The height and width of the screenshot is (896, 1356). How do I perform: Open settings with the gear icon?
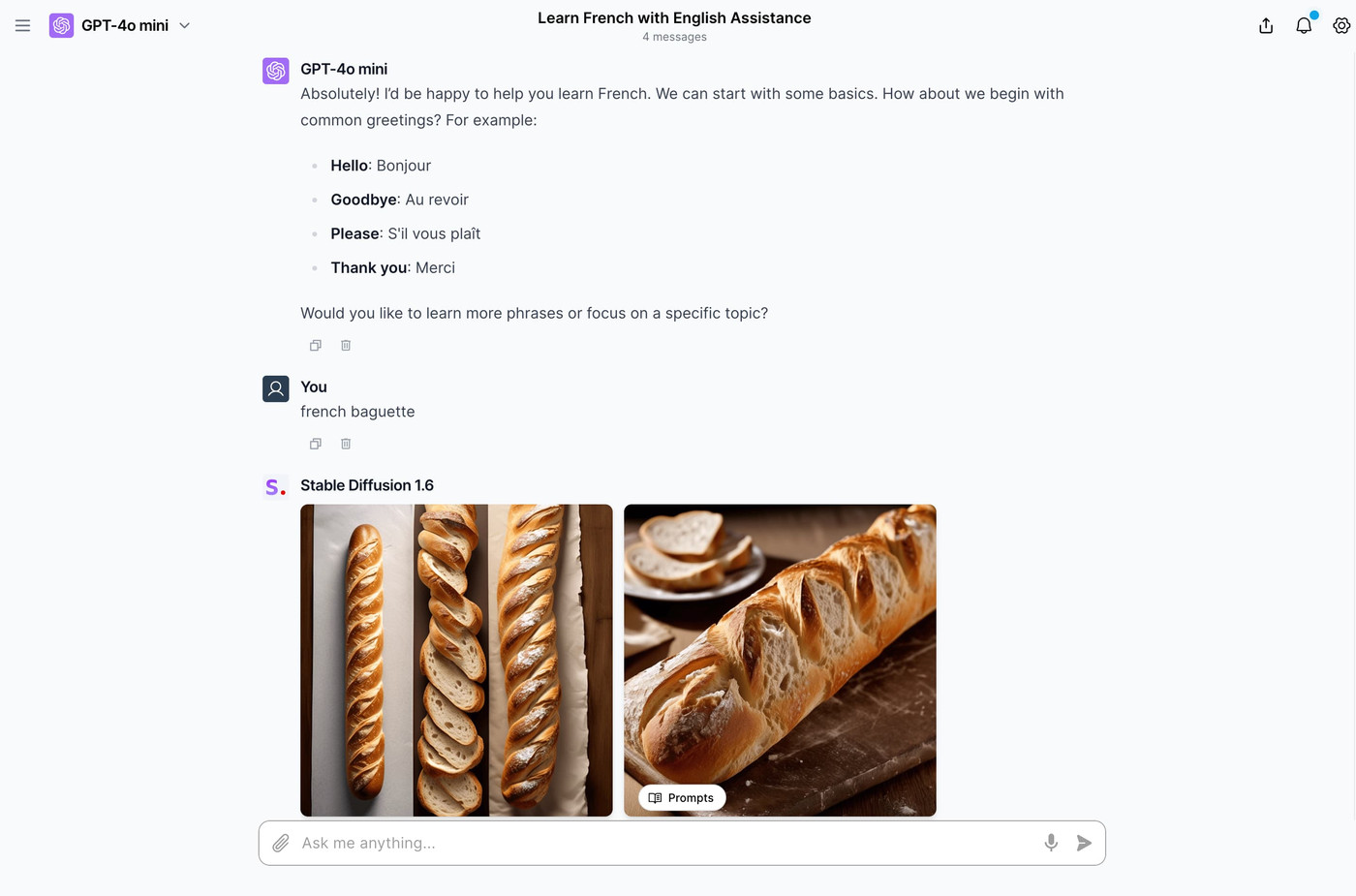1342,25
